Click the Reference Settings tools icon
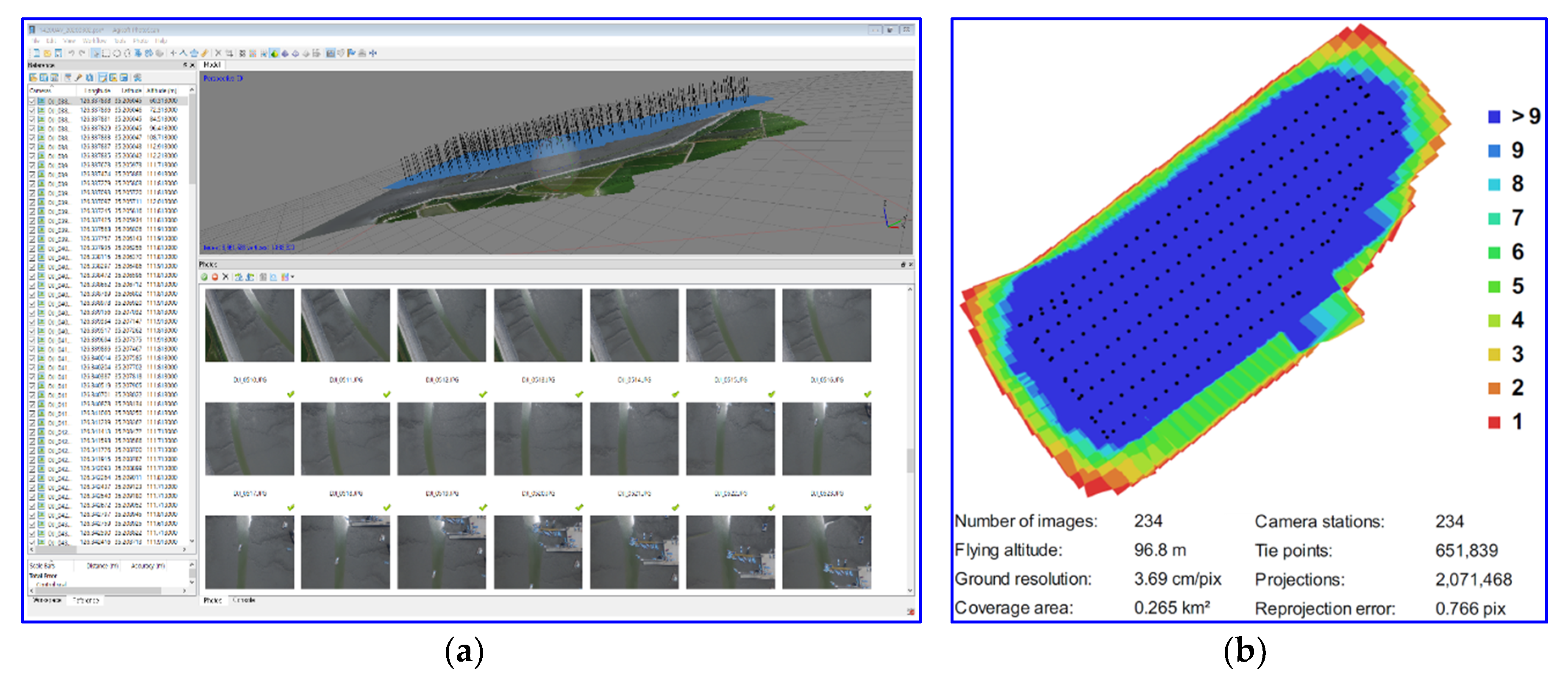 tap(138, 77)
